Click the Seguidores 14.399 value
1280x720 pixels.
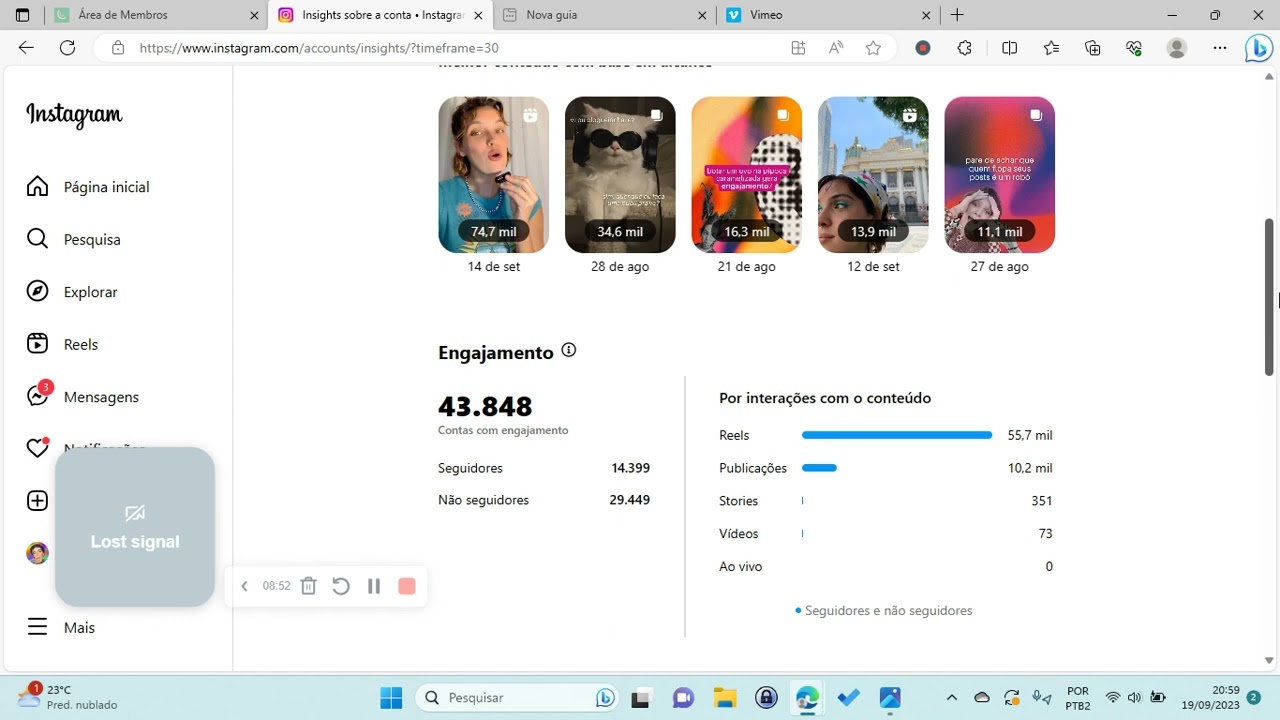[630, 468]
